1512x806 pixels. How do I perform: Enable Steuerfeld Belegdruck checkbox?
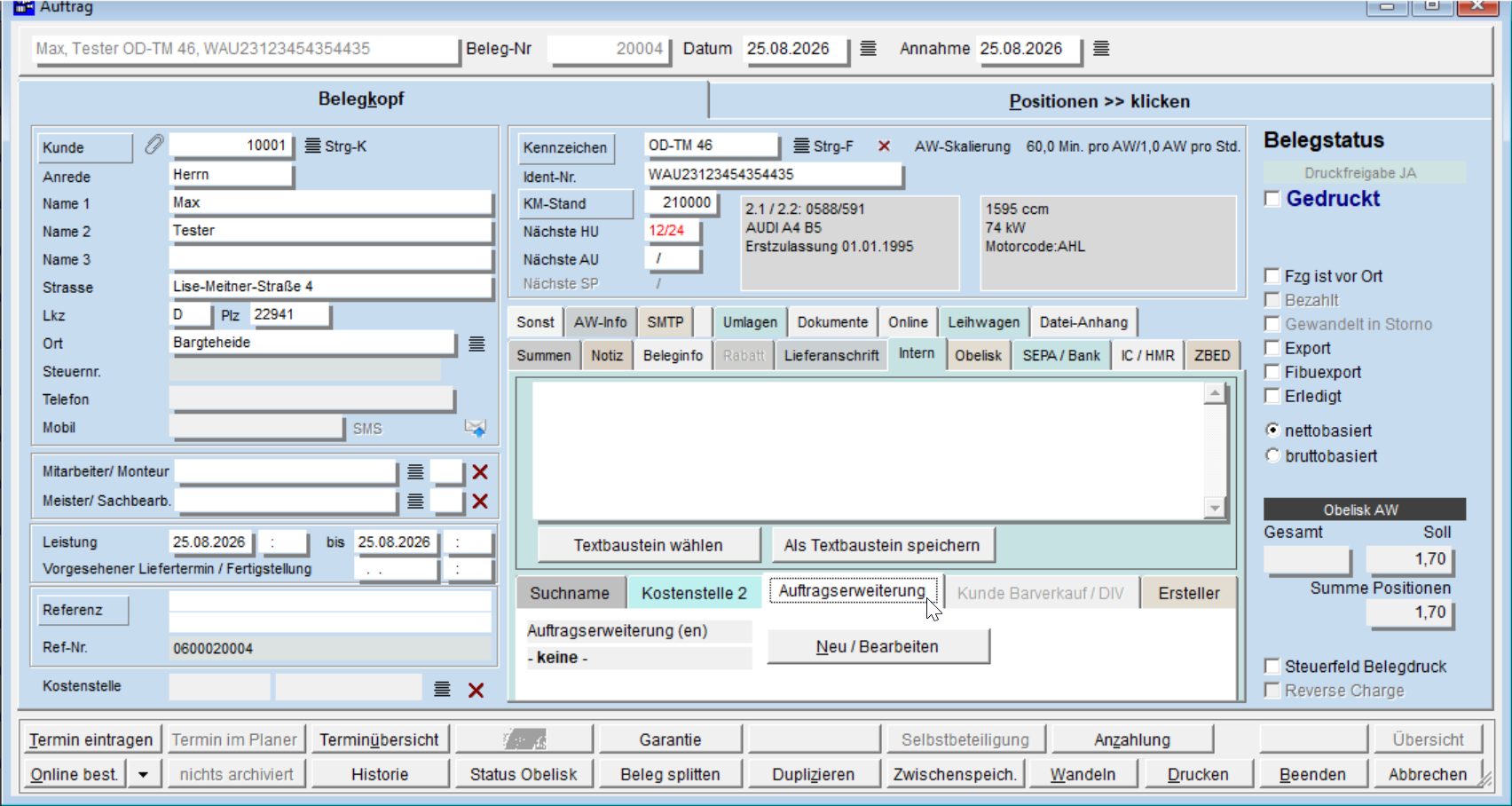point(1272,666)
